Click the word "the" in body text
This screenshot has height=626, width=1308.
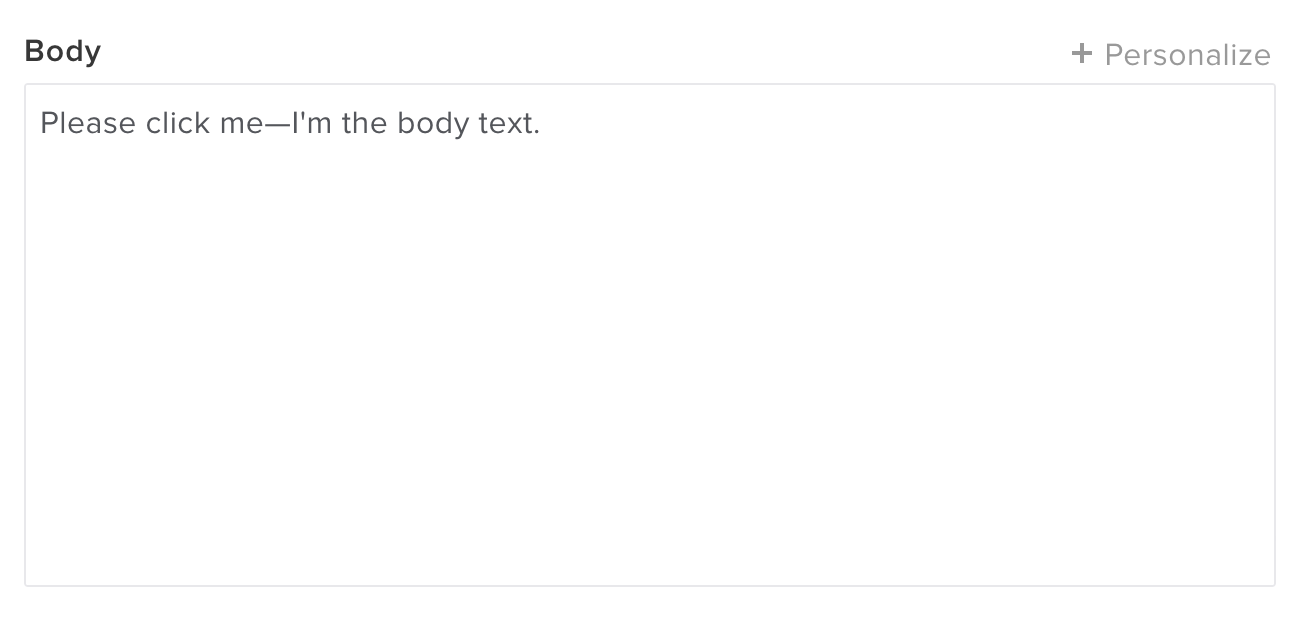point(365,124)
